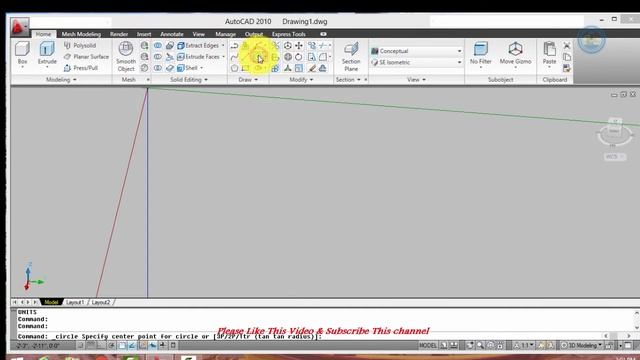This screenshot has height=360, width=640.
Task: Click the MODEL space button on status bar
Action: (x=428, y=345)
